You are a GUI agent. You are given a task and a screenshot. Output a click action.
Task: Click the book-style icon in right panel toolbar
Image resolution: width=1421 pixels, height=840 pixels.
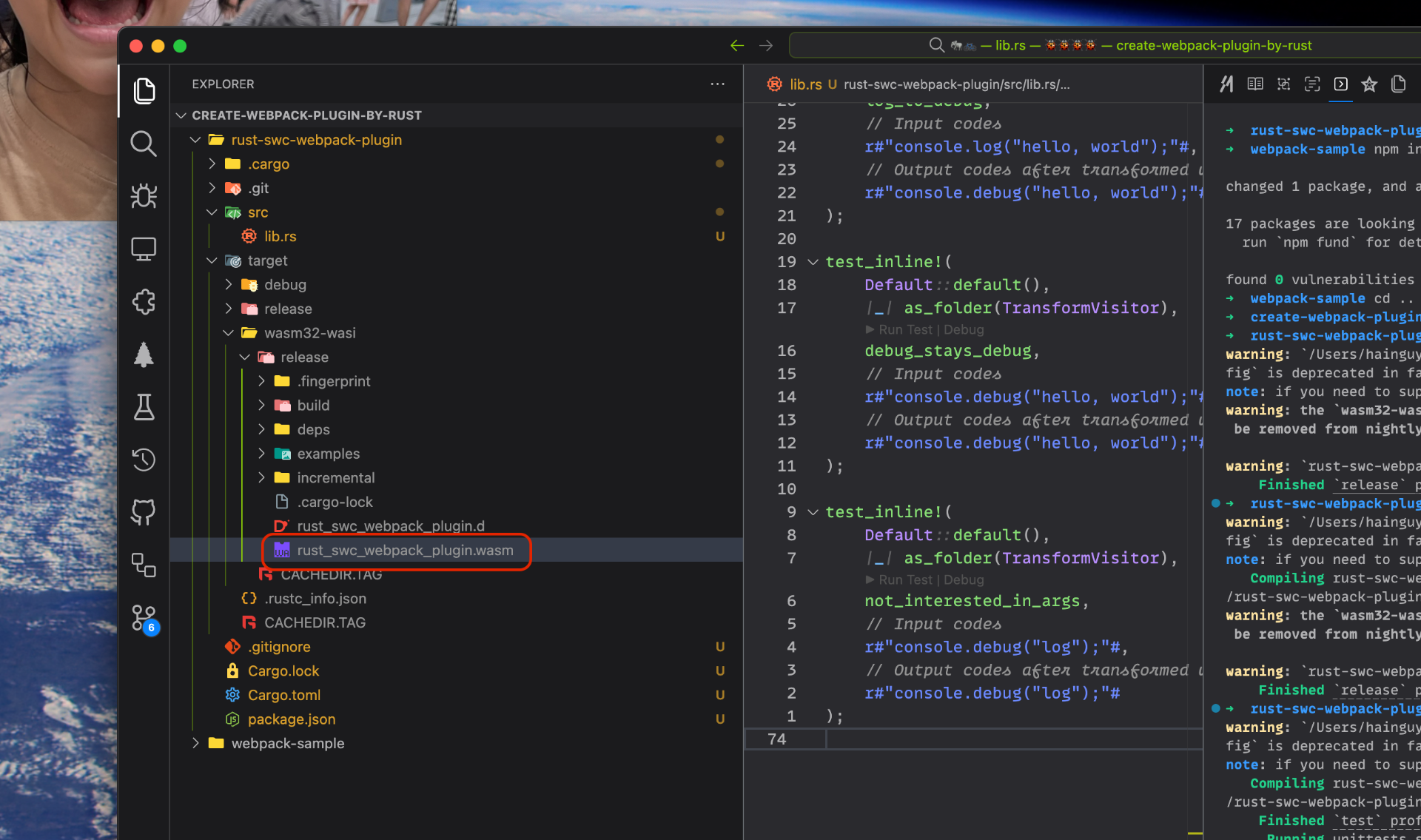1255,84
